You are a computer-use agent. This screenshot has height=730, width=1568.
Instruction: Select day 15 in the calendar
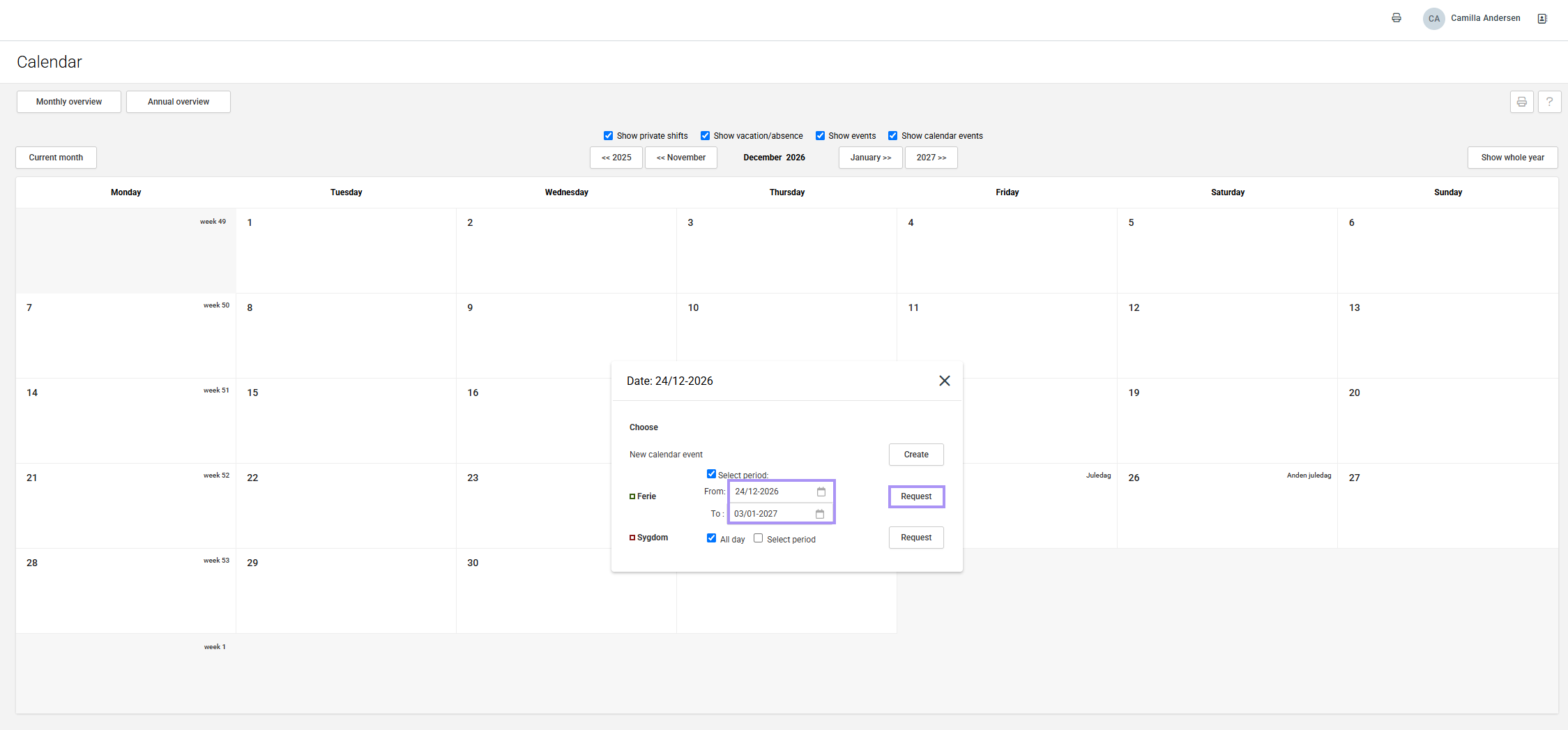pos(346,420)
